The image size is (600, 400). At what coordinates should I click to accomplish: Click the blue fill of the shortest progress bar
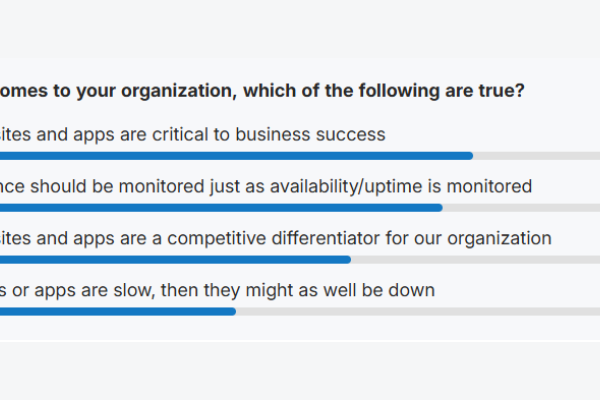pos(118,312)
